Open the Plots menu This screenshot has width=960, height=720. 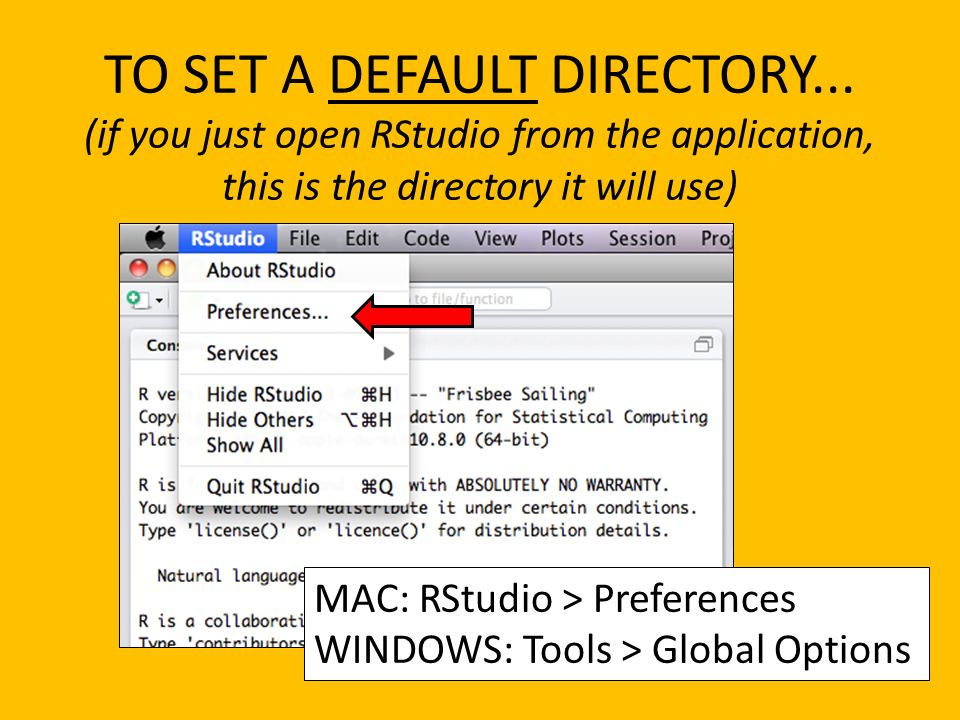562,238
